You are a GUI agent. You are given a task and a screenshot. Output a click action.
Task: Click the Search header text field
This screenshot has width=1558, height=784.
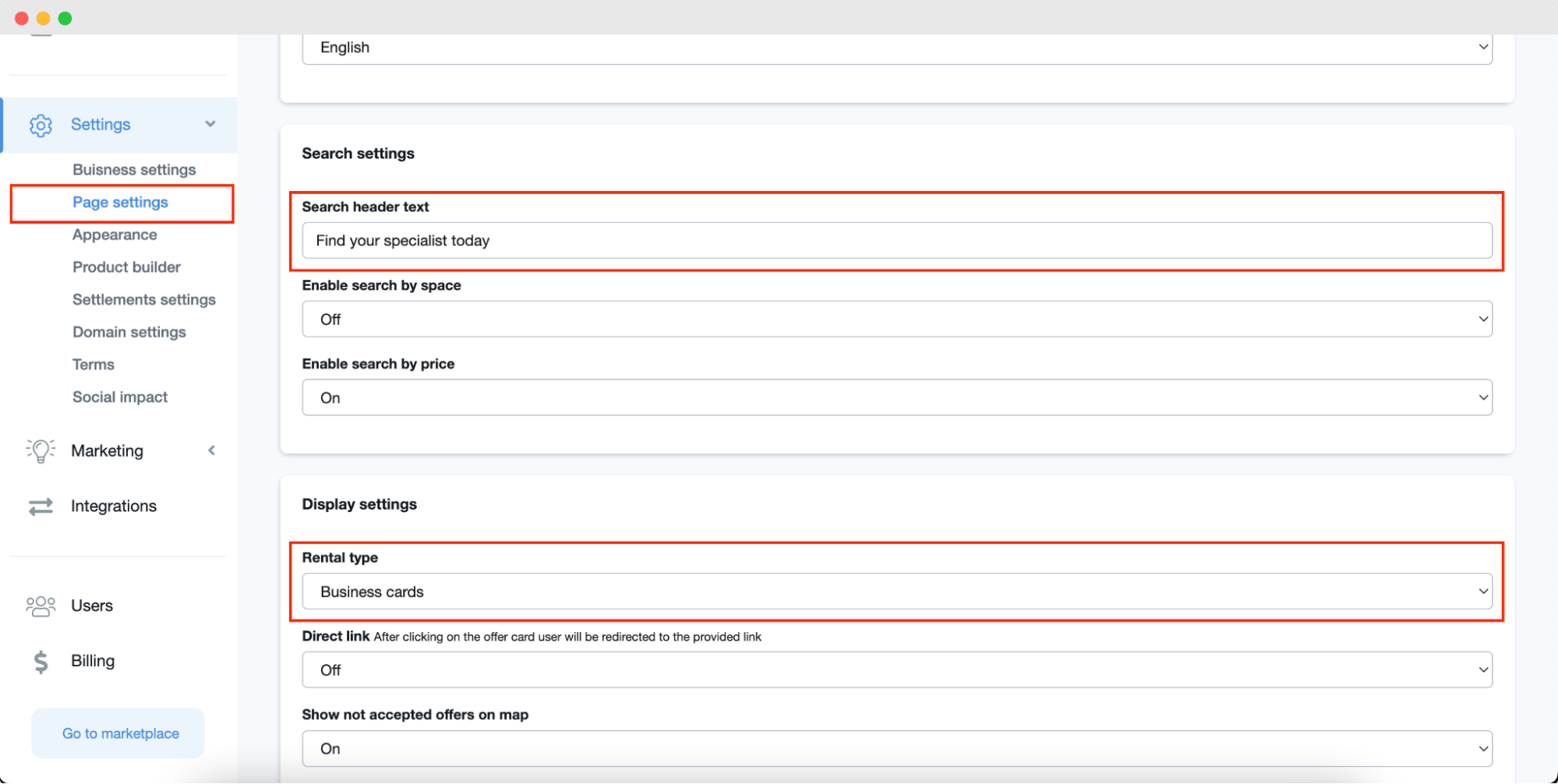pyautogui.click(x=897, y=241)
